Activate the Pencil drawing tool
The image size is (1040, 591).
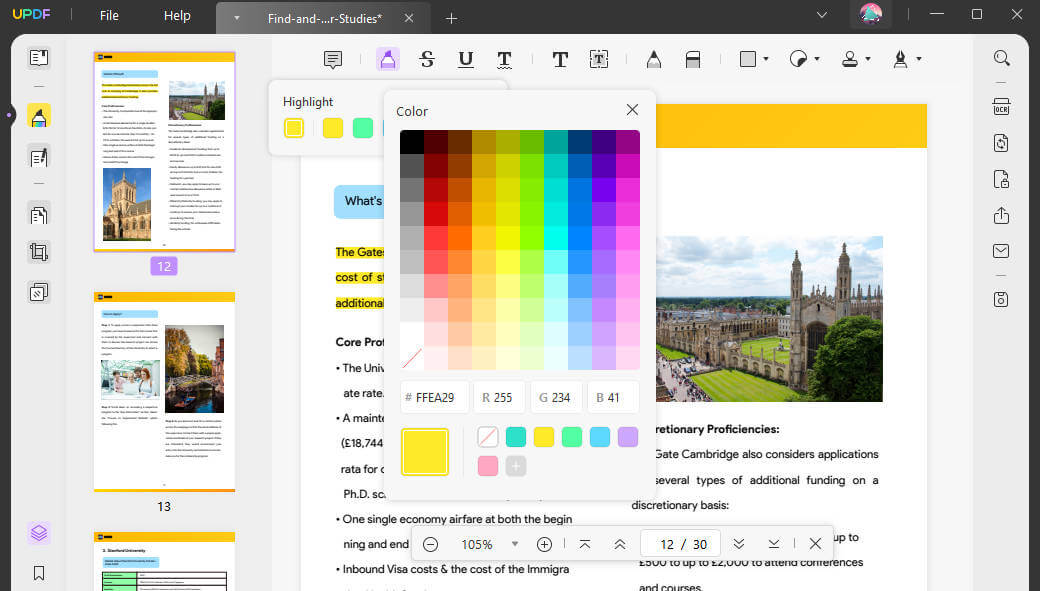tap(653, 59)
